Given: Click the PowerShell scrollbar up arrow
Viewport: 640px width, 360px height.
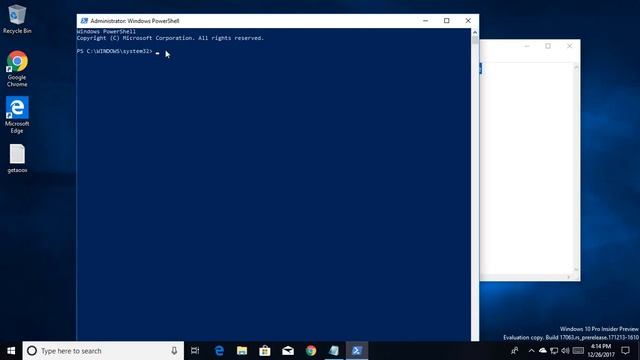Looking at the screenshot, I should coord(475,32).
